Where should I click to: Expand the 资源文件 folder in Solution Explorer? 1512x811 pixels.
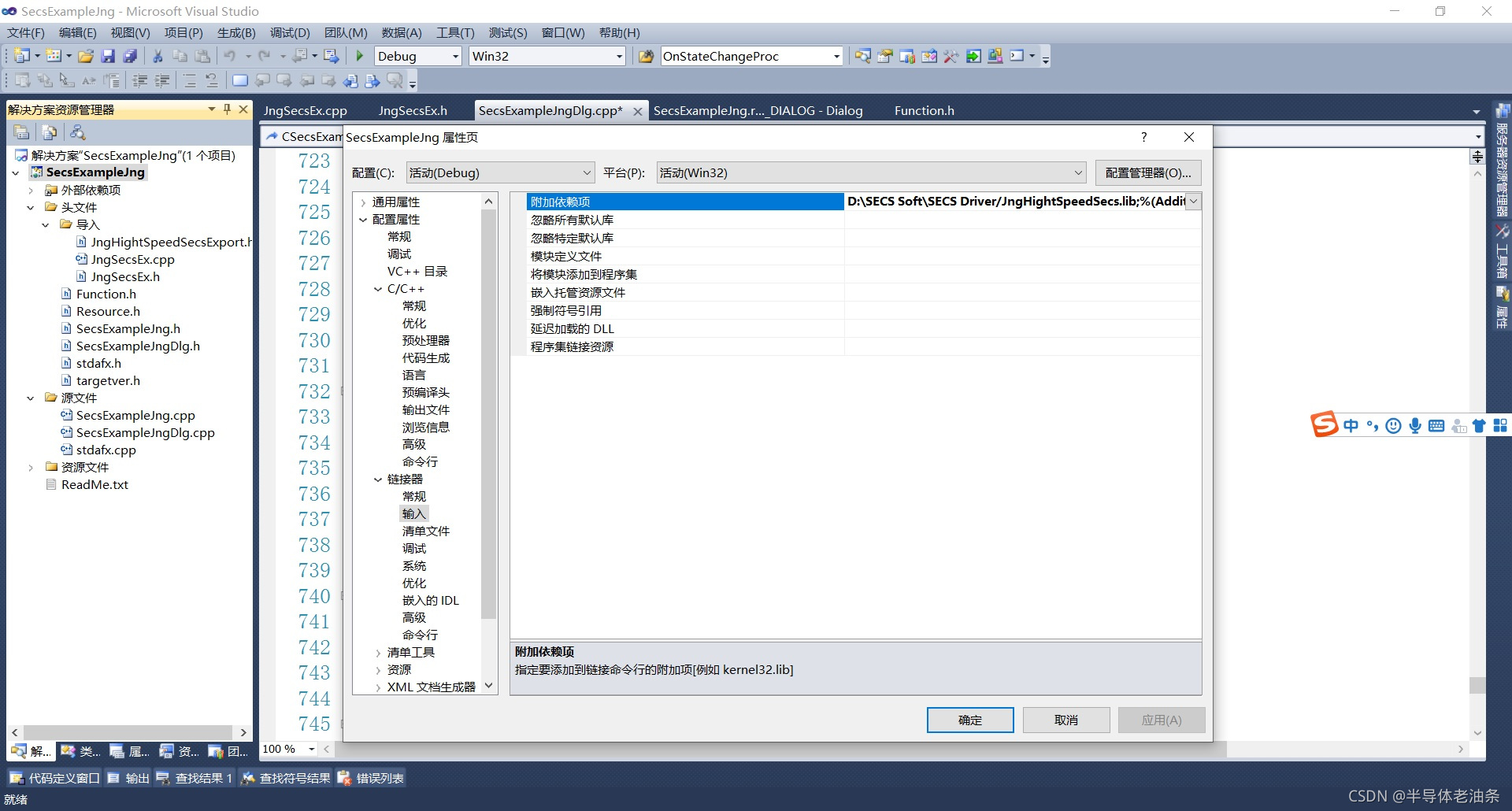click(x=31, y=468)
